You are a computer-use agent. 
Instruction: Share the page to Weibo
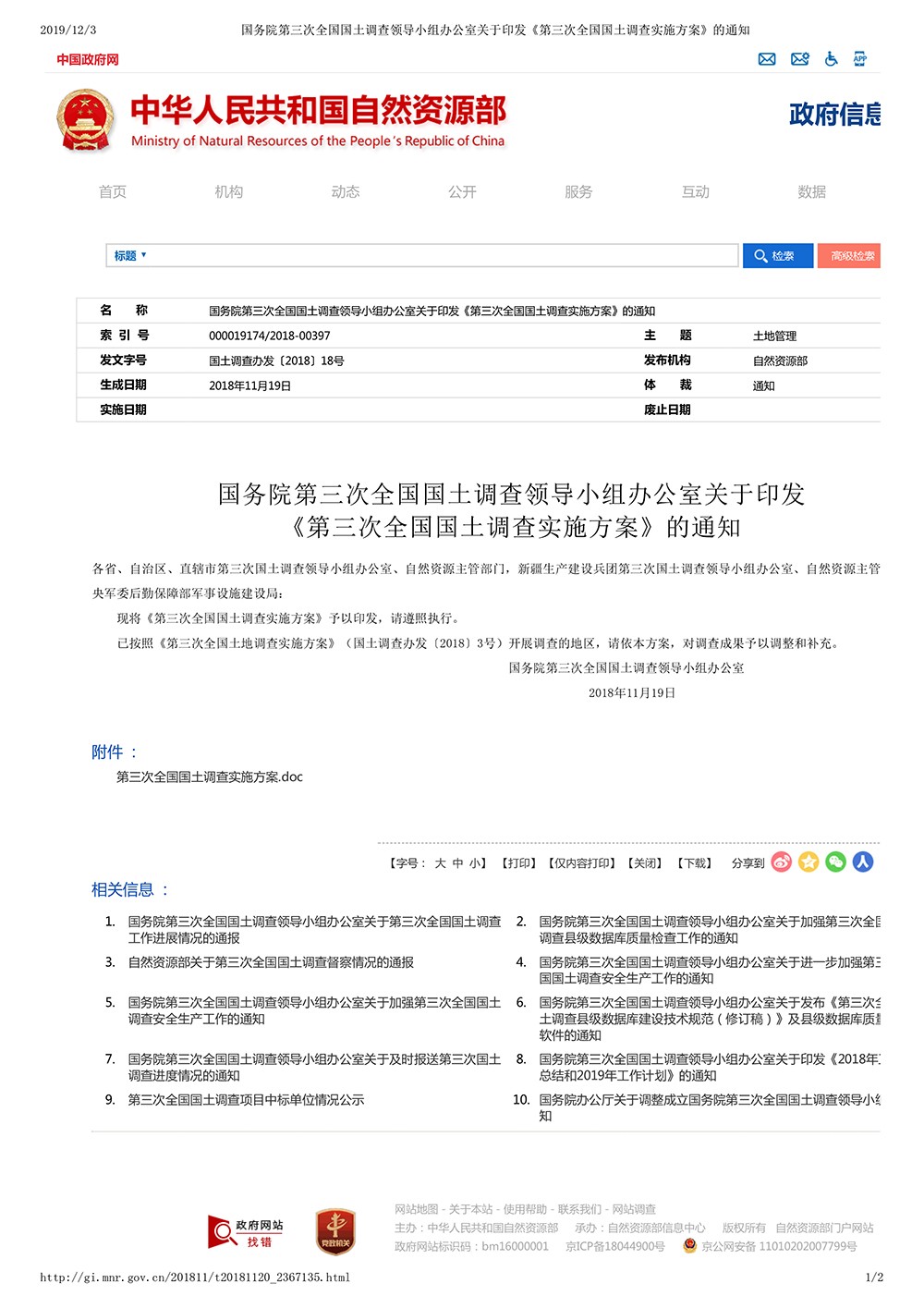pos(782,862)
